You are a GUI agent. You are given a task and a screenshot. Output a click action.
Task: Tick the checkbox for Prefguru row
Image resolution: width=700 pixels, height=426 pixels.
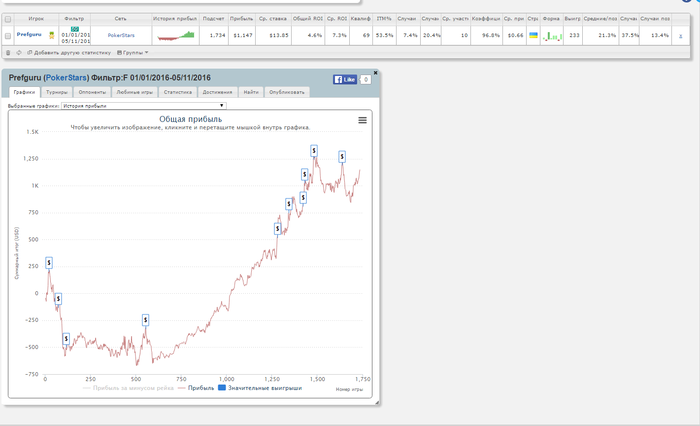tap(8, 36)
